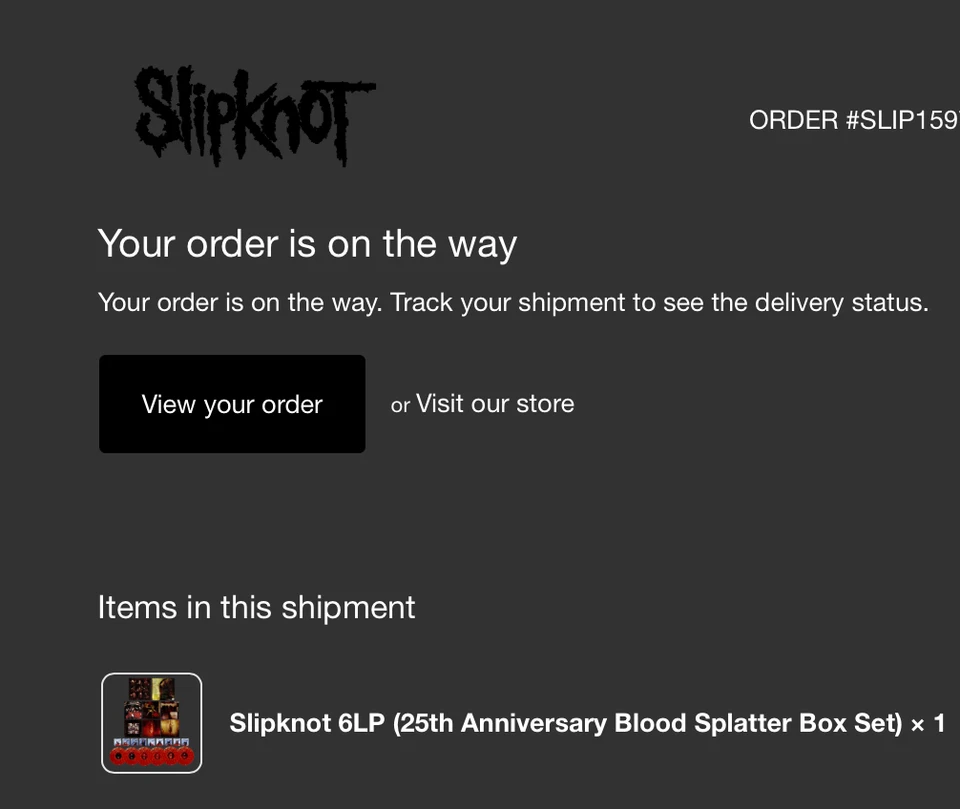960x809 pixels.
Task: Click the product thumbnail in the shipment list
Action: point(151,722)
